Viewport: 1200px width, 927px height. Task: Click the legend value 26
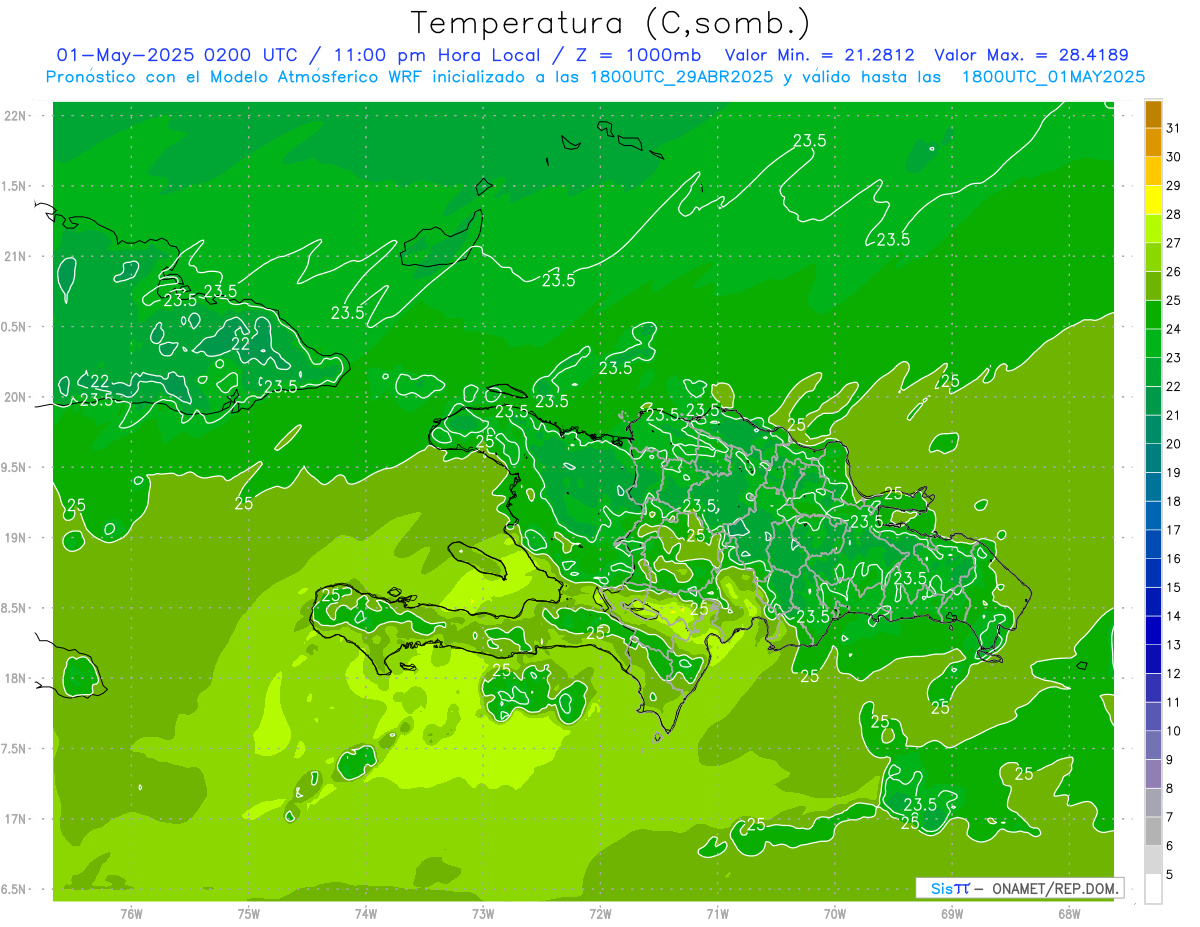pyautogui.click(x=1173, y=272)
